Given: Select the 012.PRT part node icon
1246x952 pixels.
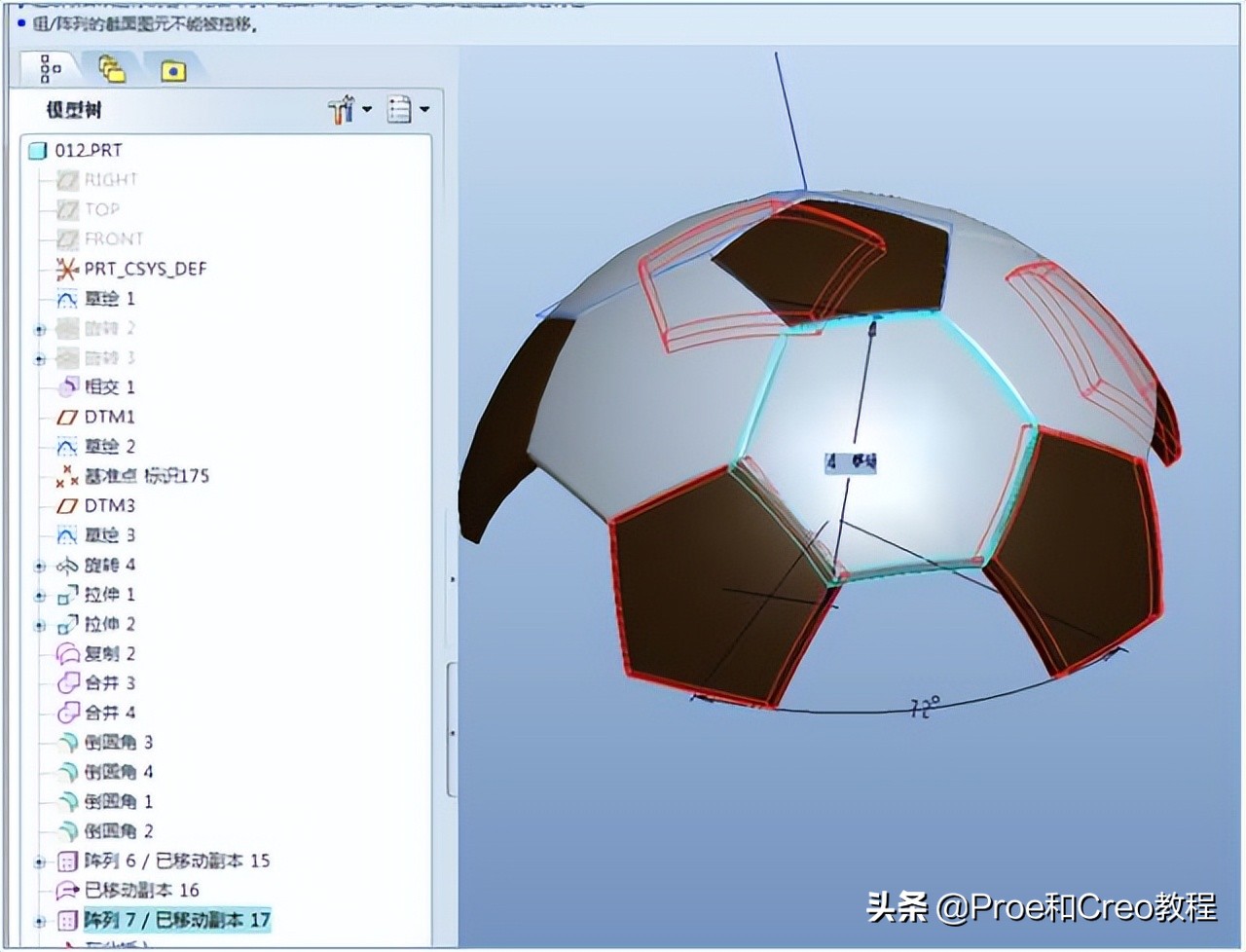Looking at the screenshot, I should point(39,150).
